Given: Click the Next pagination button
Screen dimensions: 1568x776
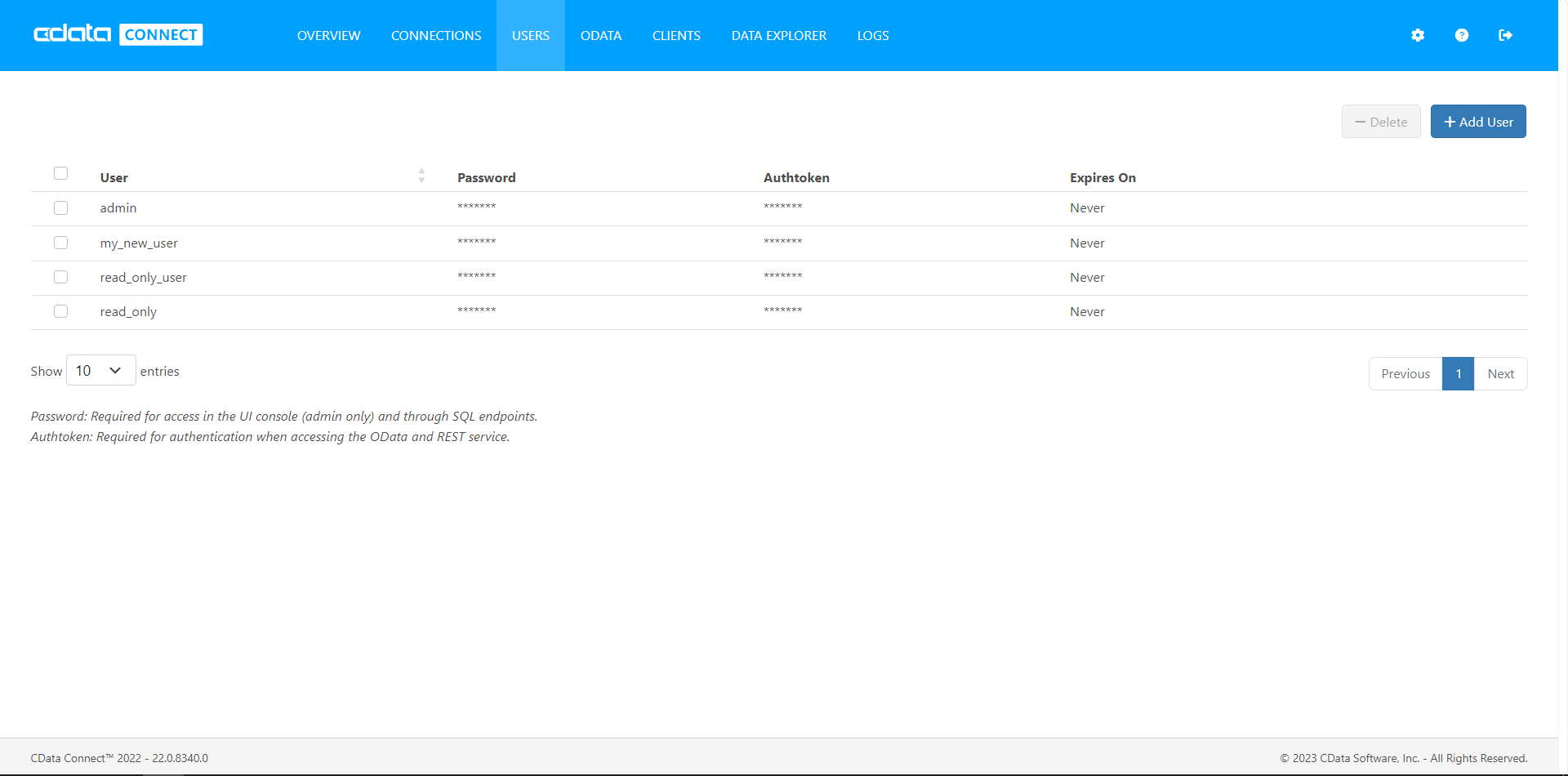Looking at the screenshot, I should coord(1500,374).
